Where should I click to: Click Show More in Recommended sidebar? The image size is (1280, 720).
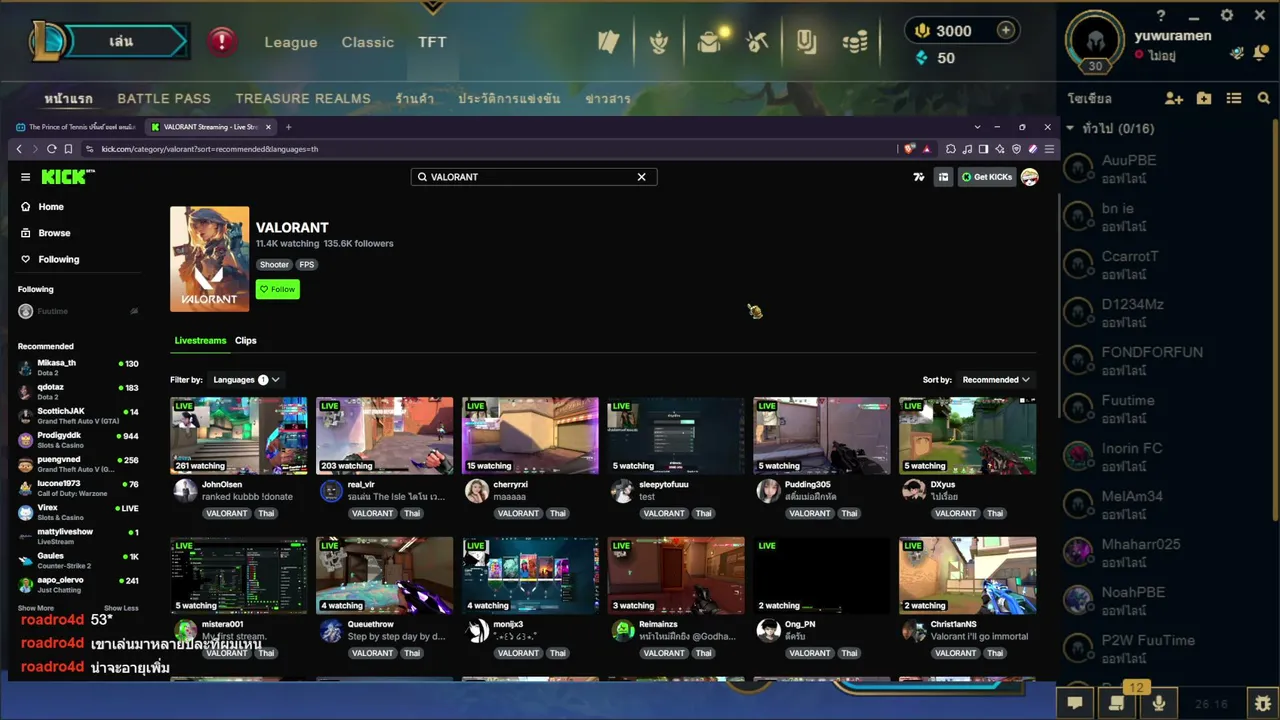[36, 608]
